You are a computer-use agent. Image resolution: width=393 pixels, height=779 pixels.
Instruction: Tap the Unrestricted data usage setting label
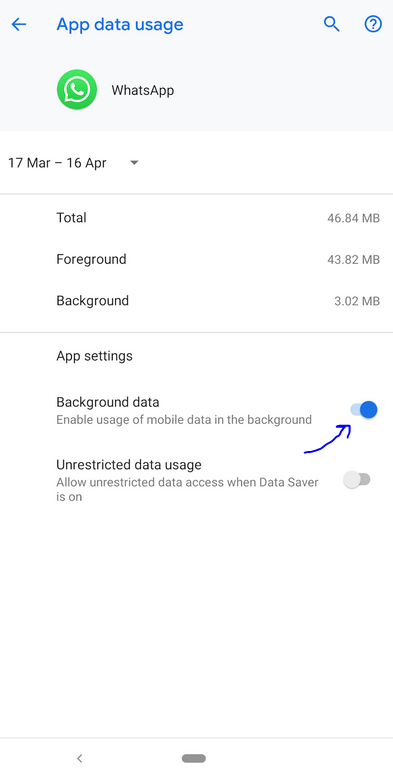click(129, 465)
